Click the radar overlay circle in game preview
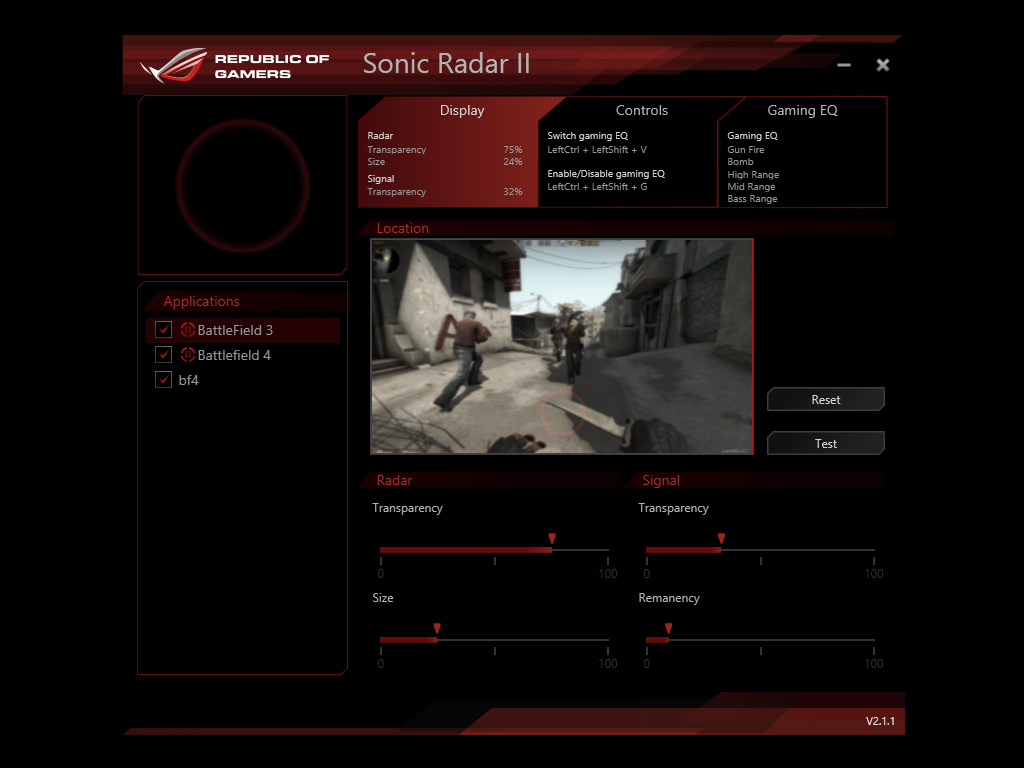The height and width of the screenshot is (768, 1024). pyautogui.click(x=562, y=414)
